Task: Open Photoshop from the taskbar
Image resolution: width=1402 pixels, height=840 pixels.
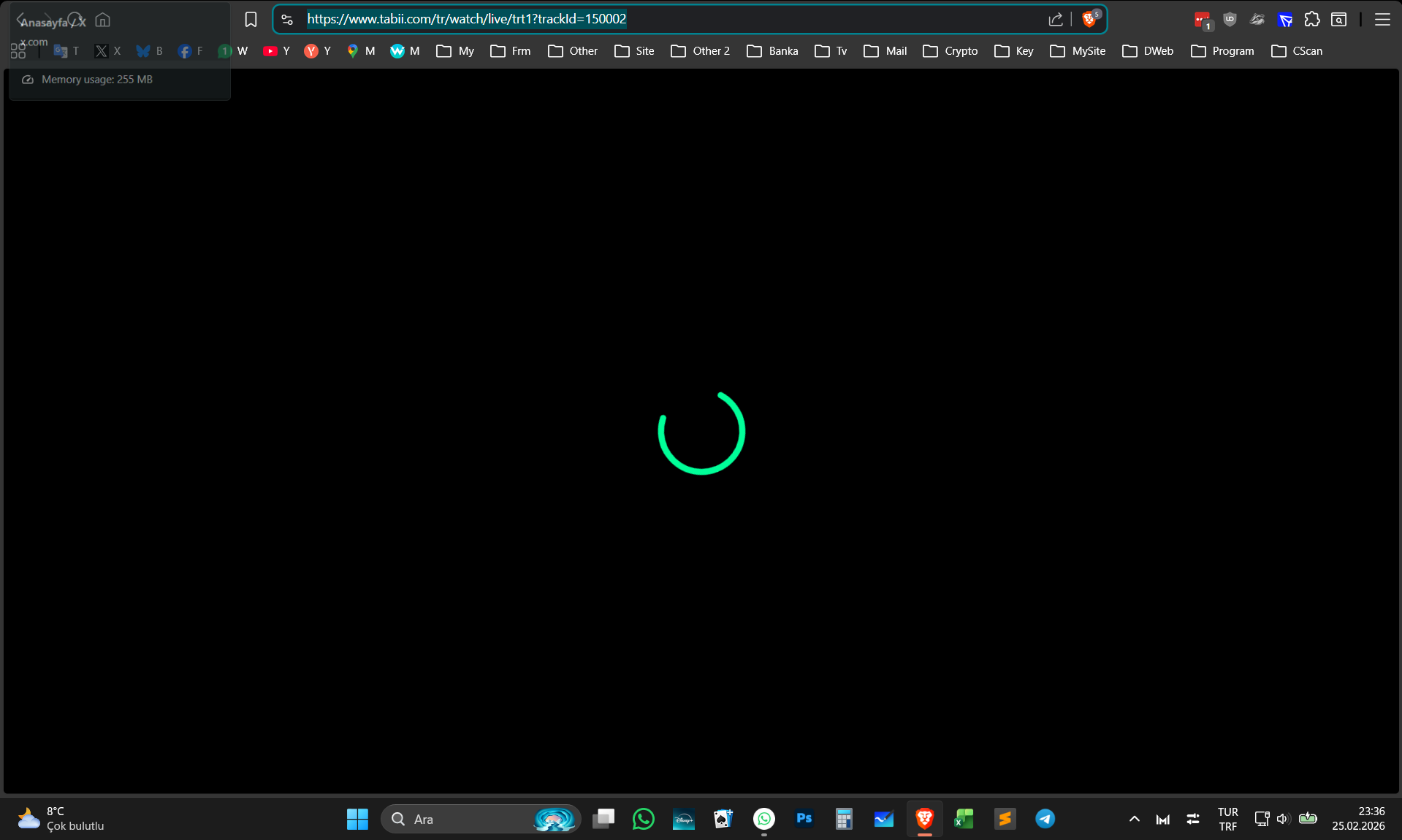Action: coord(804,819)
